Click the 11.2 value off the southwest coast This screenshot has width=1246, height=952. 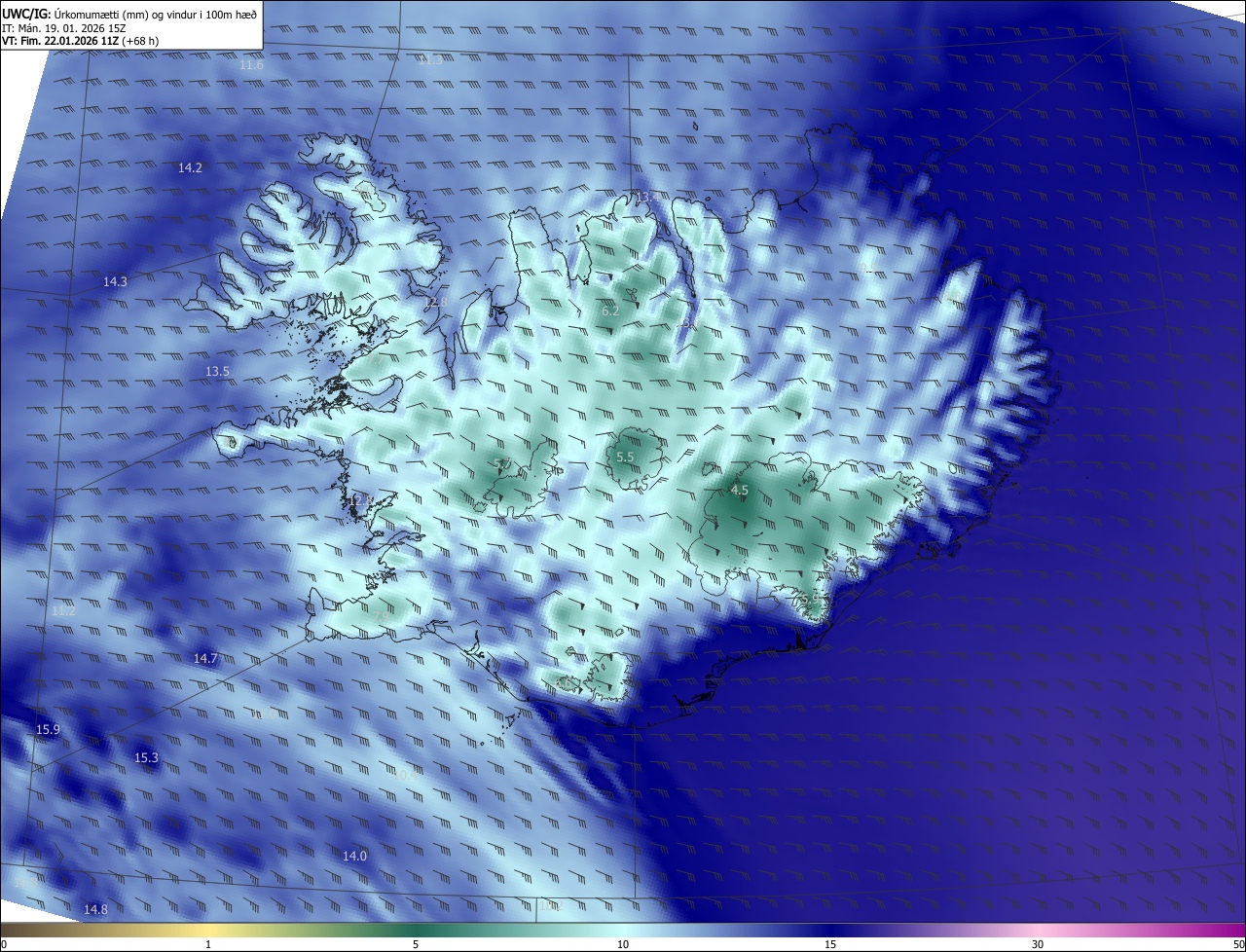(x=63, y=611)
